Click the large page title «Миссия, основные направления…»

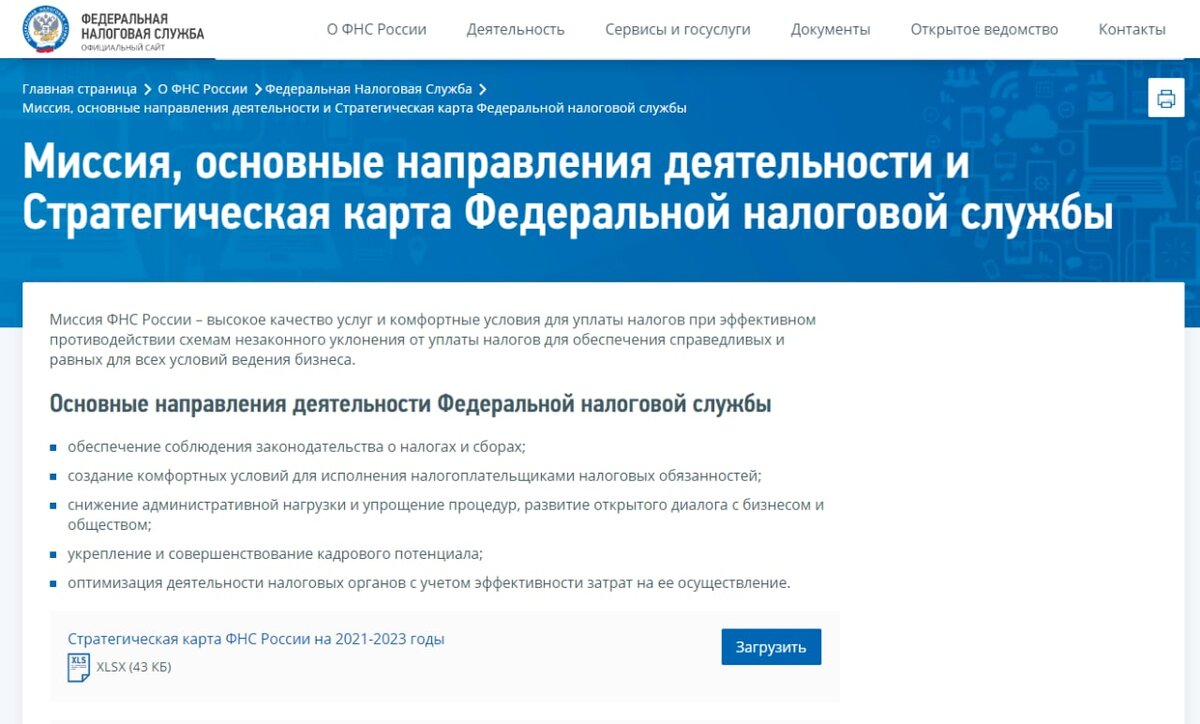(x=567, y=189)
